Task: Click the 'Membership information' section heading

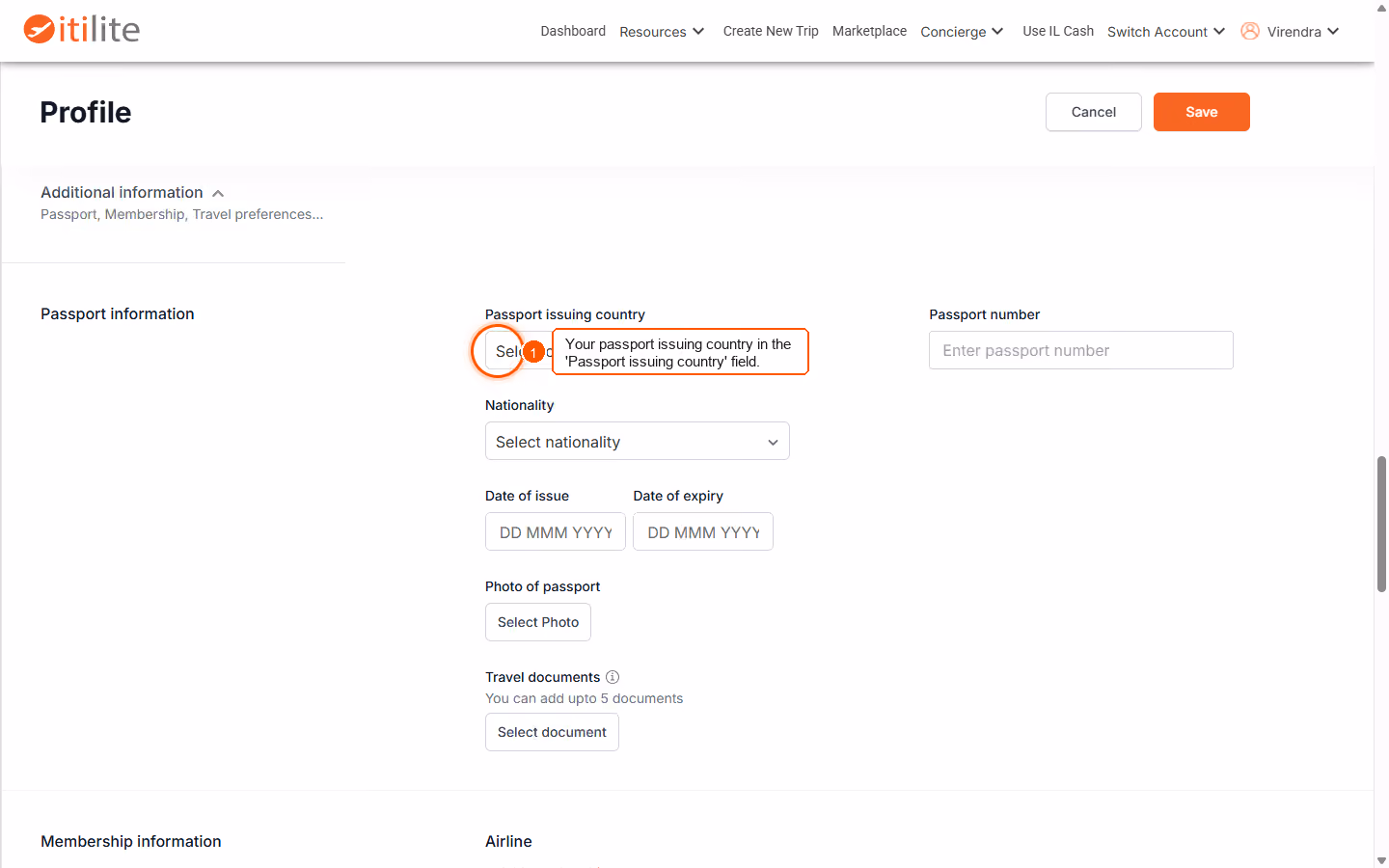Action: point(131,842)
